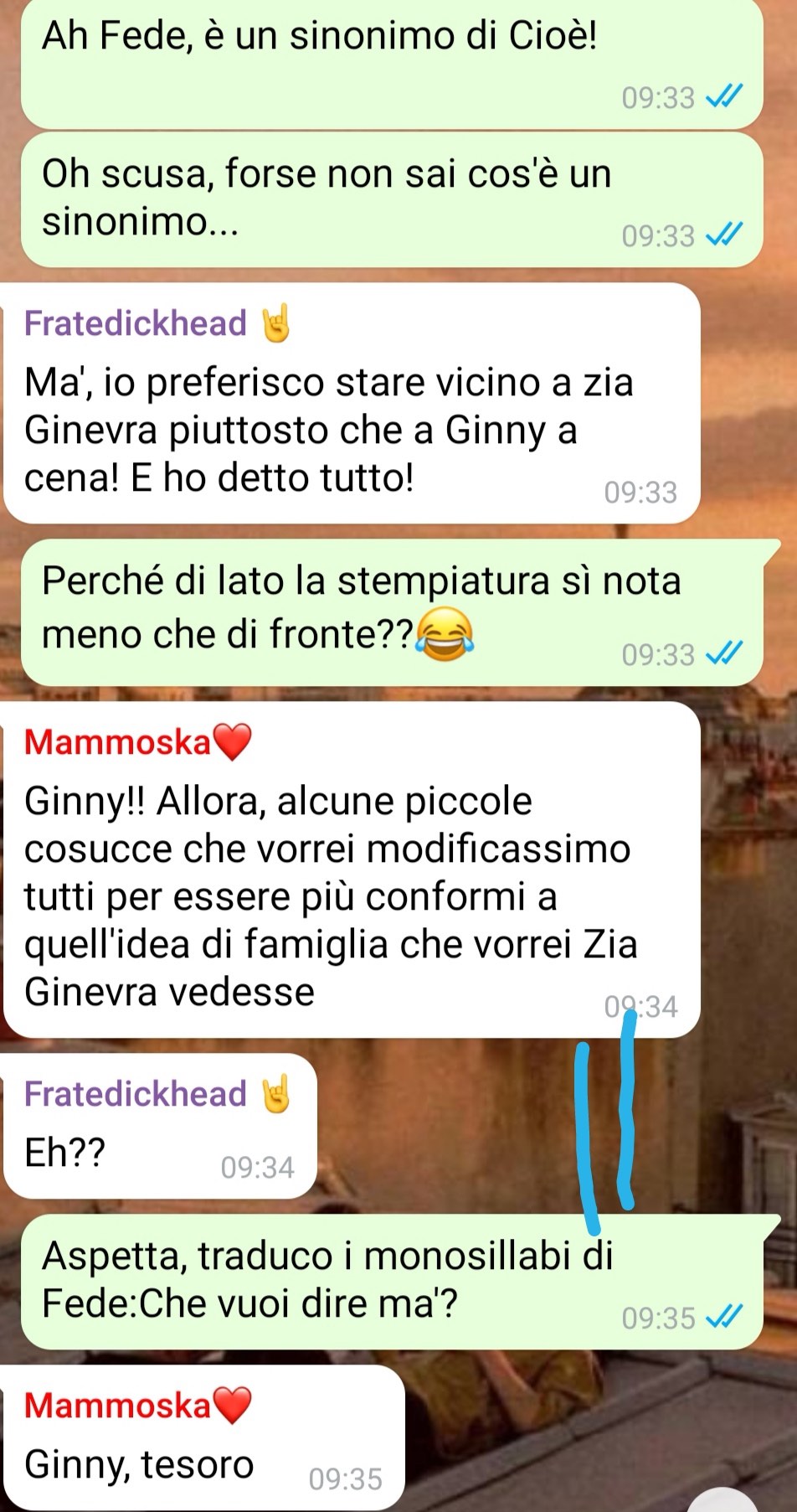Tap Mammoska name above Ginny, tesoro
The width and height of the screenshot is (797, 1512).
(117, 1406)
